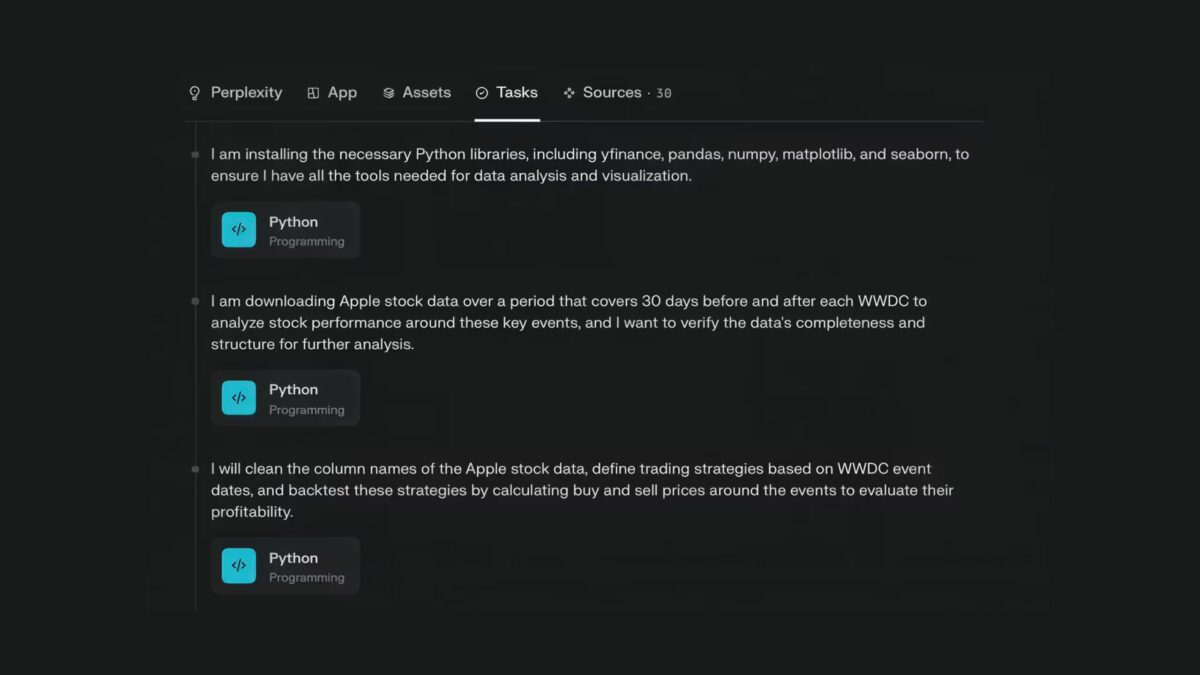Select the installing Python libraries step text
Viewport: 1200px width, 675px height.
(590, 165)
